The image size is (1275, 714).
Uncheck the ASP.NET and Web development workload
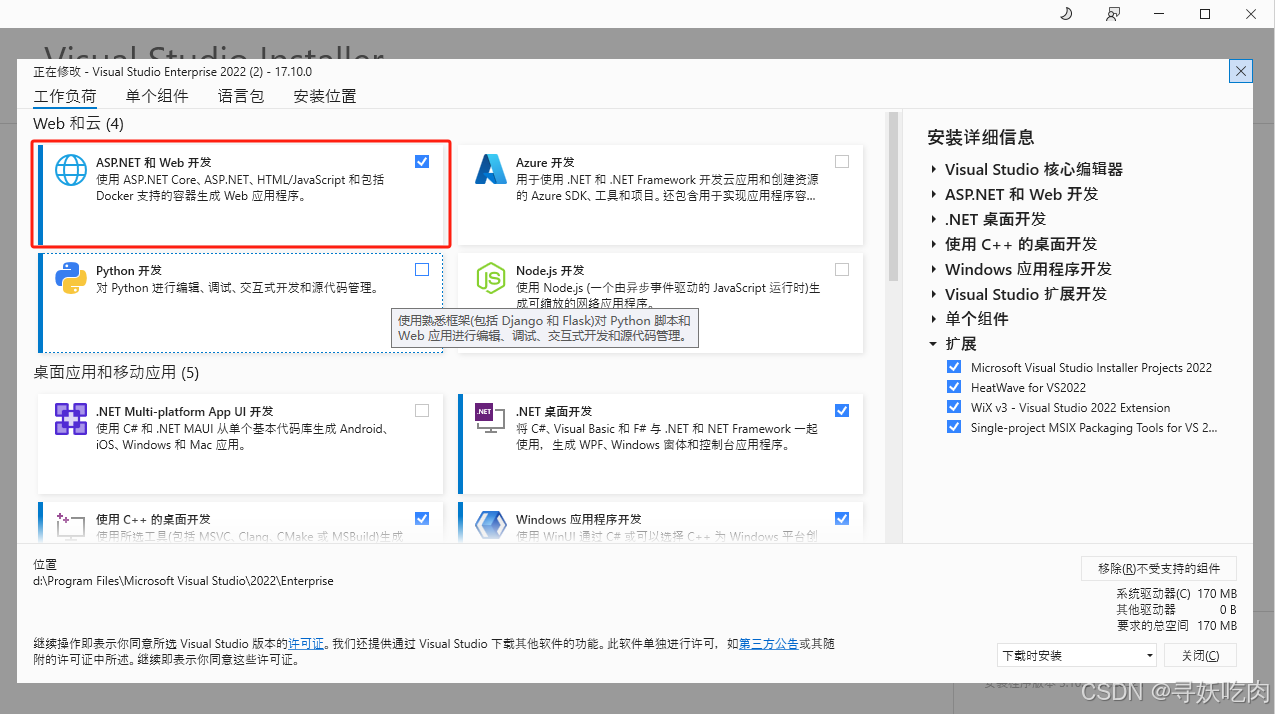(422, 161)
